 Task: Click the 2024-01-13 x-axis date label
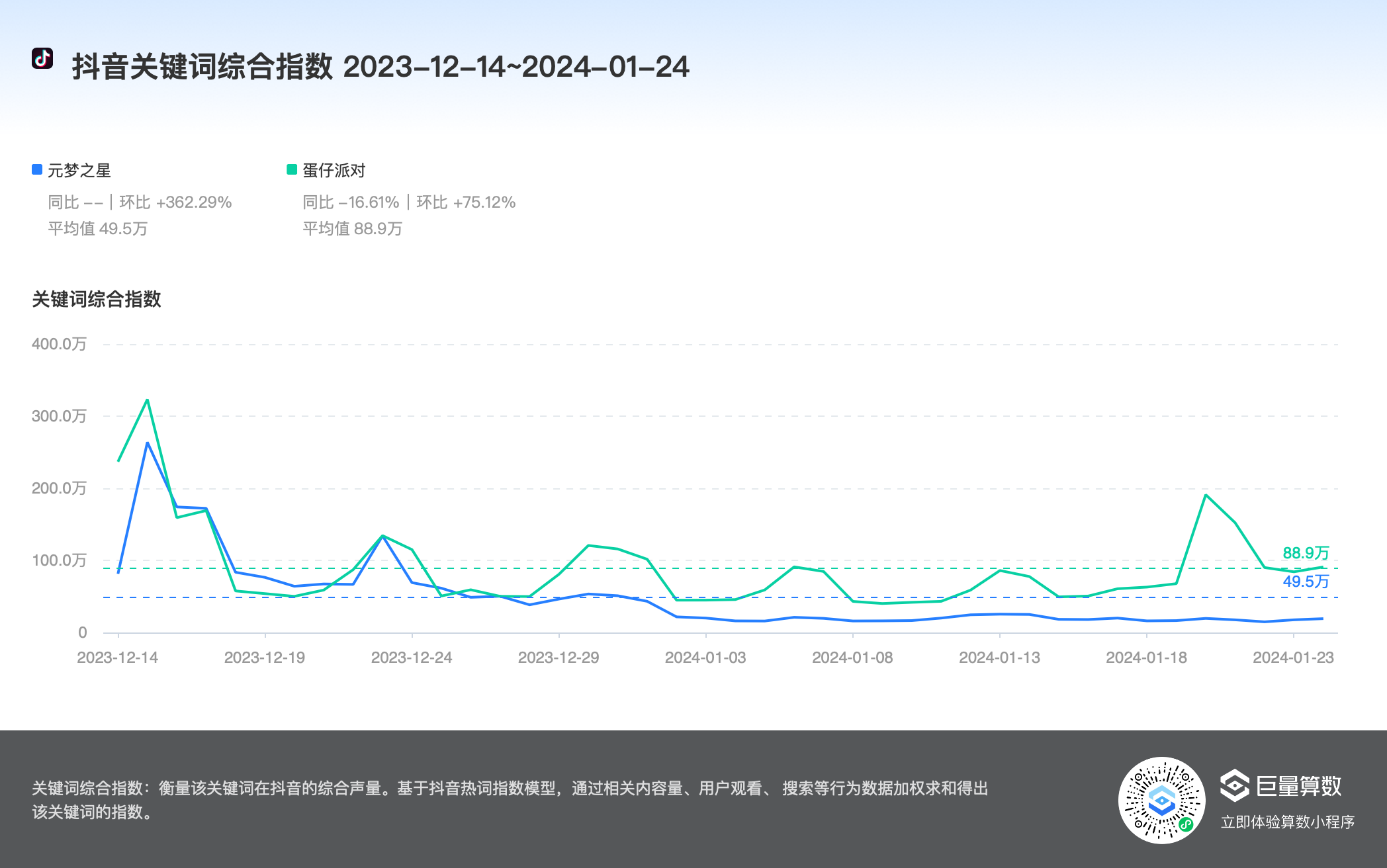[x=999, y=658]
